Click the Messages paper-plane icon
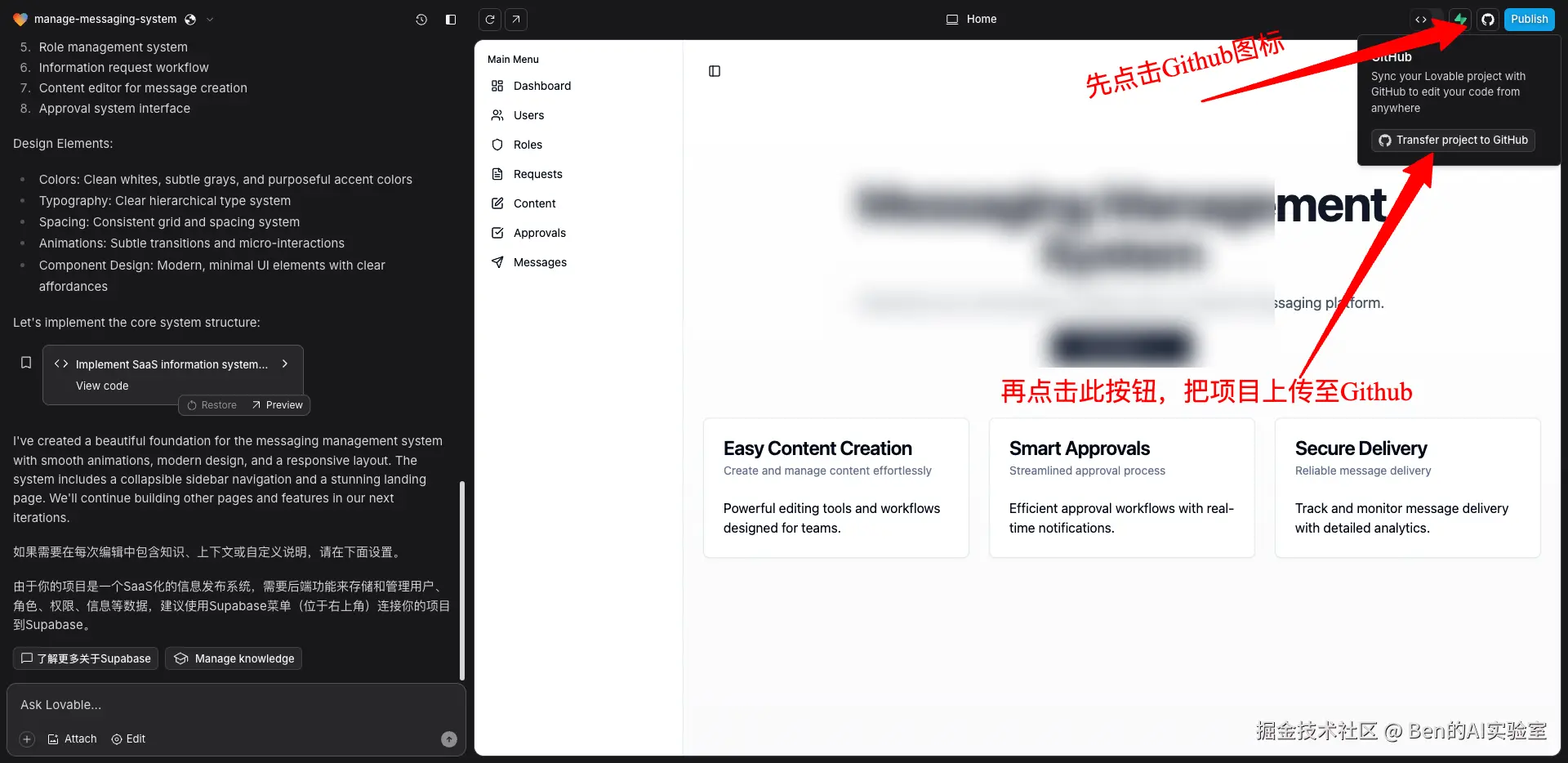Viewport: 1568px width, 763px height. coord(497,262)
